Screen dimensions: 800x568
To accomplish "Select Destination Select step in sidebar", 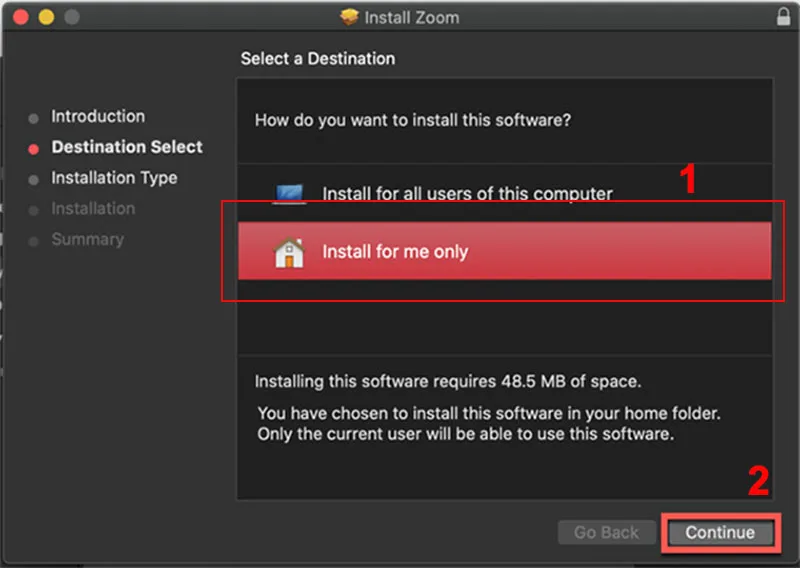I will click(127, 147).
